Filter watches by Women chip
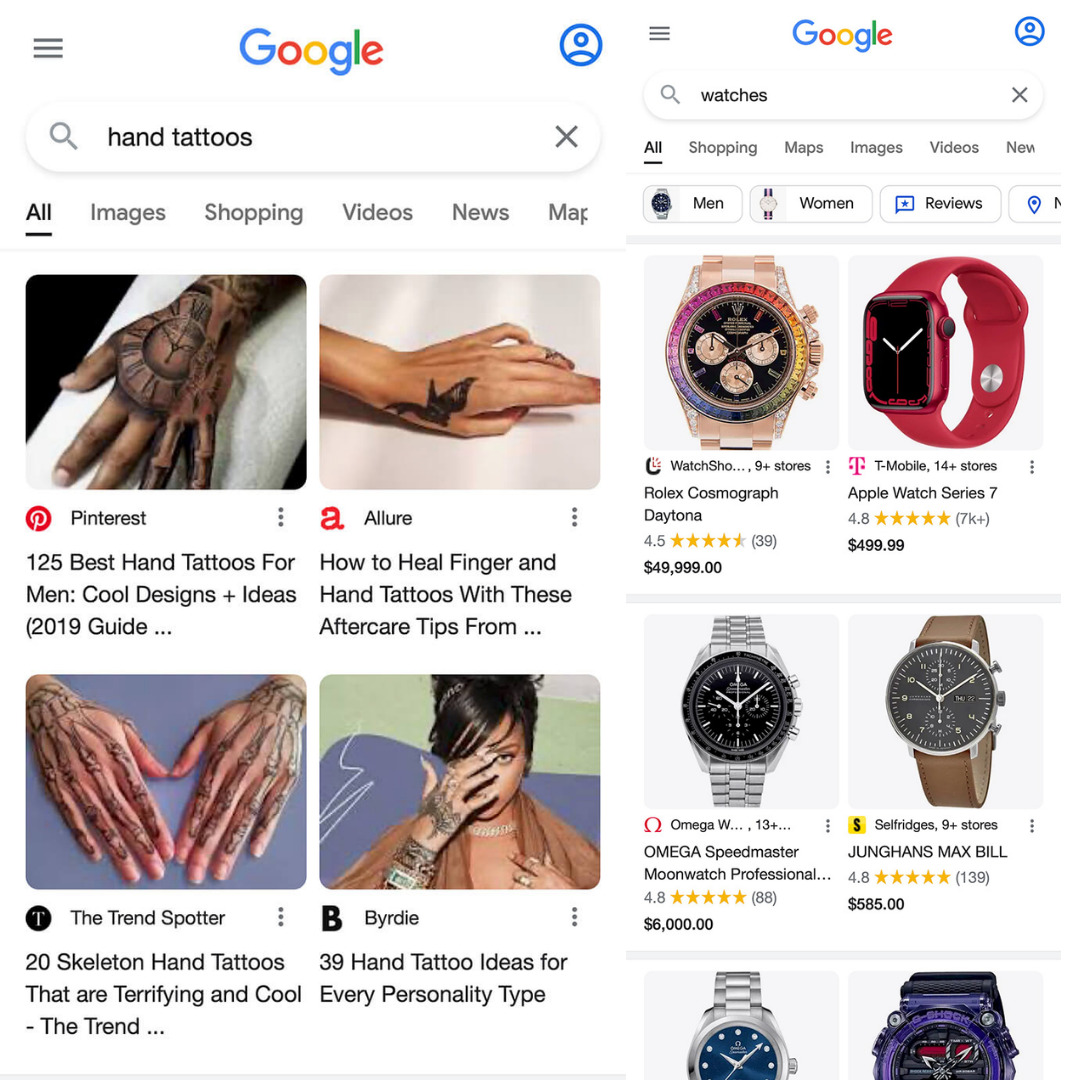 coord(811,203)
